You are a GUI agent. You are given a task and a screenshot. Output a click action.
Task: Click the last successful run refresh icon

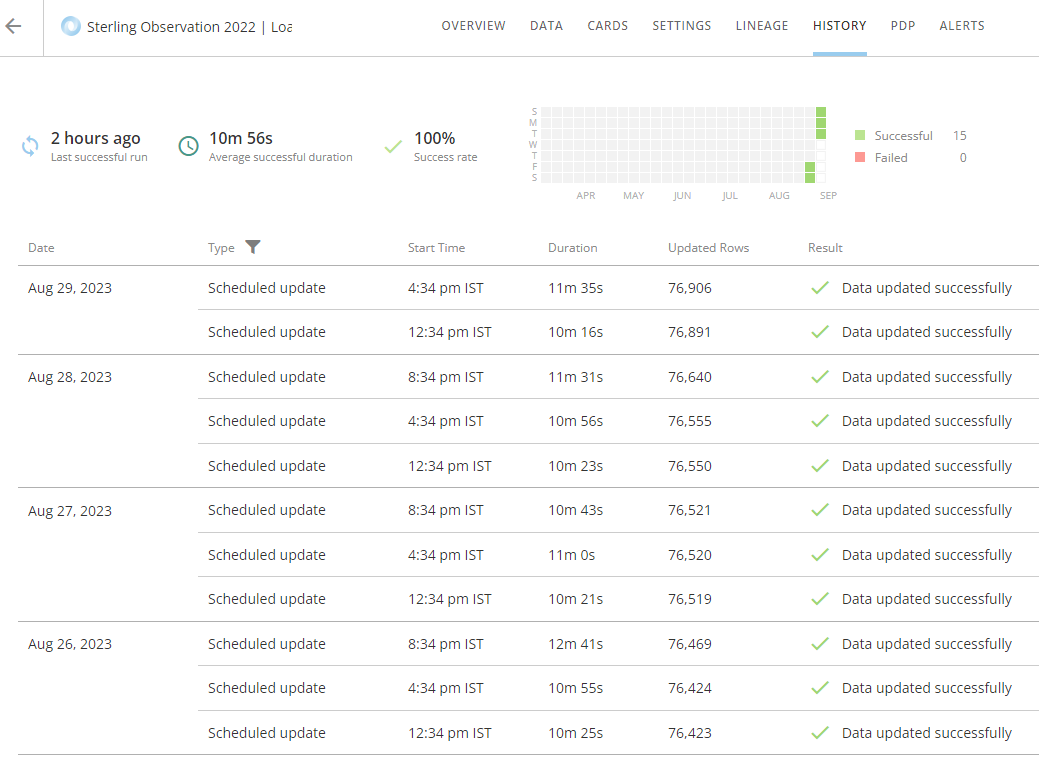pos(30,146)
